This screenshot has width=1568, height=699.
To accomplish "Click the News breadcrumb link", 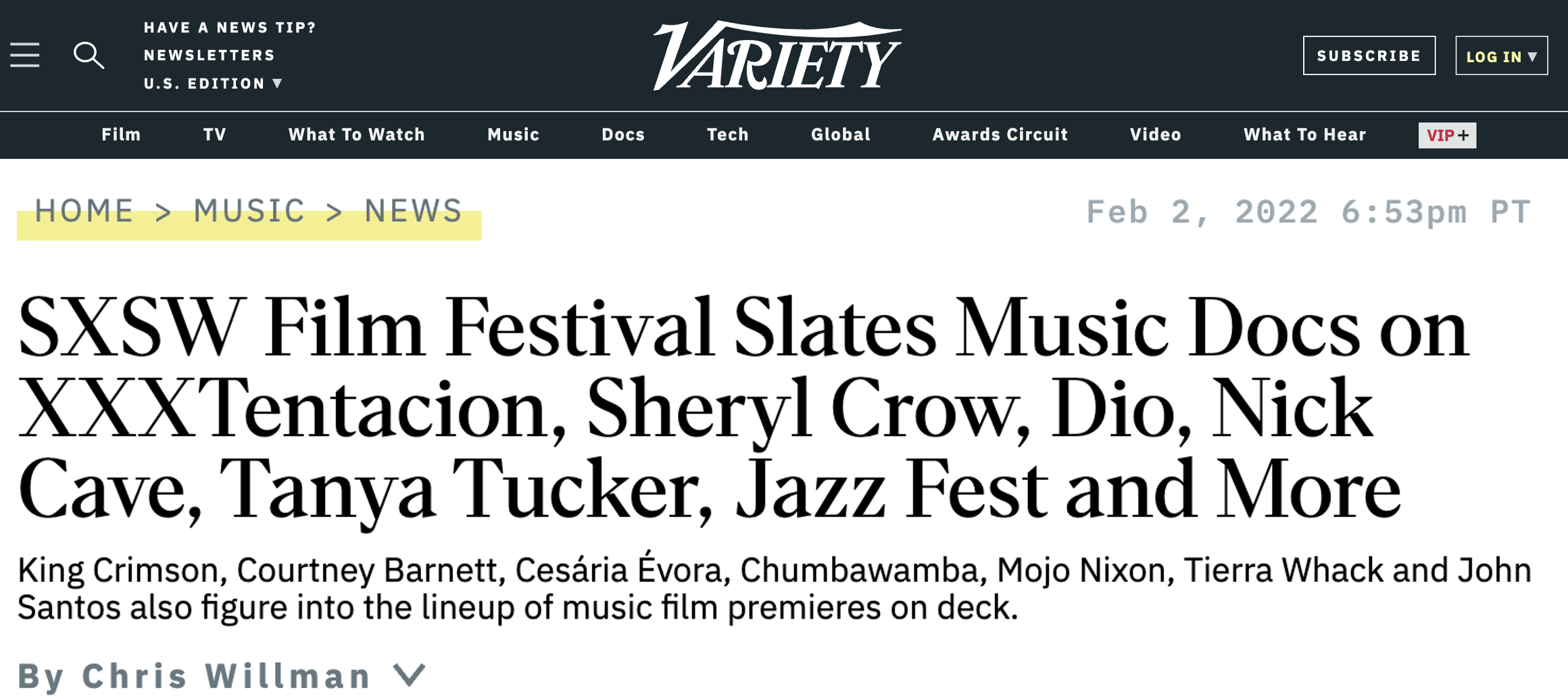I will point(414,211).
